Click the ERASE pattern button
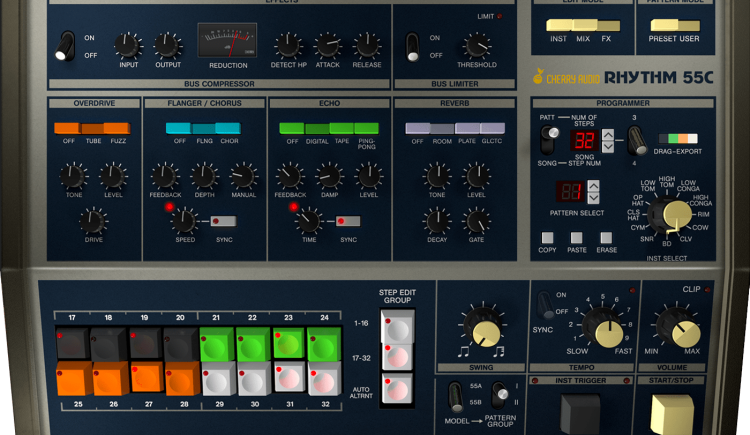The width and height of the screenshot is (750, 435). (x=607, y=238)
